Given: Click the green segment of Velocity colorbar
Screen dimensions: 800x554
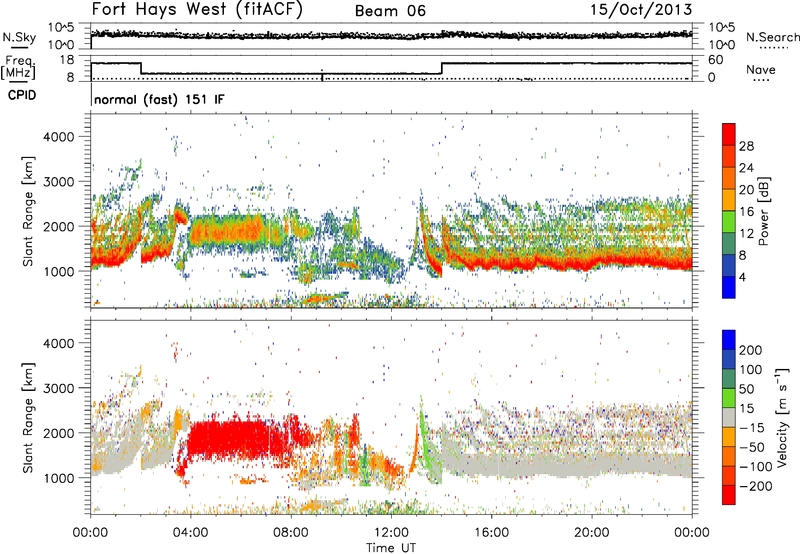Looking at the screenshot, I should pyautogui.click(x=729, y=398).
